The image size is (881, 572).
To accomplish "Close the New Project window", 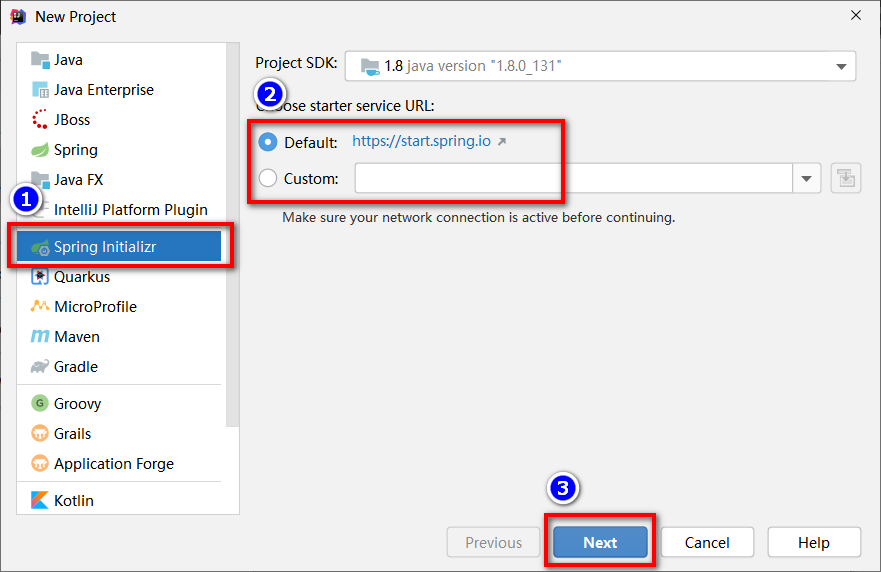I will pyautogui.click(x=856, y=15).
